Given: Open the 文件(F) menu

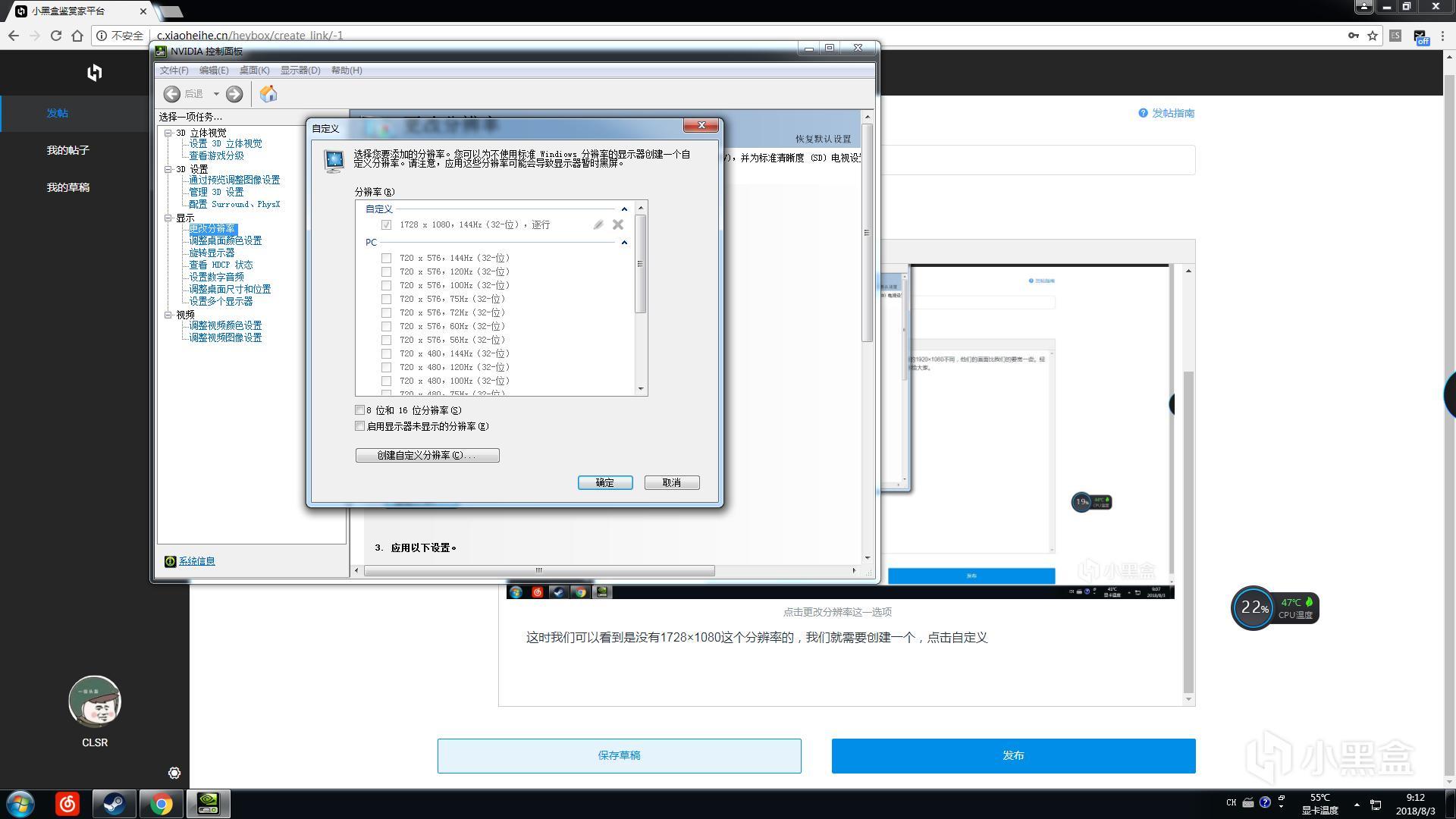Looking at the screenshot, I should tap(174, 71).
